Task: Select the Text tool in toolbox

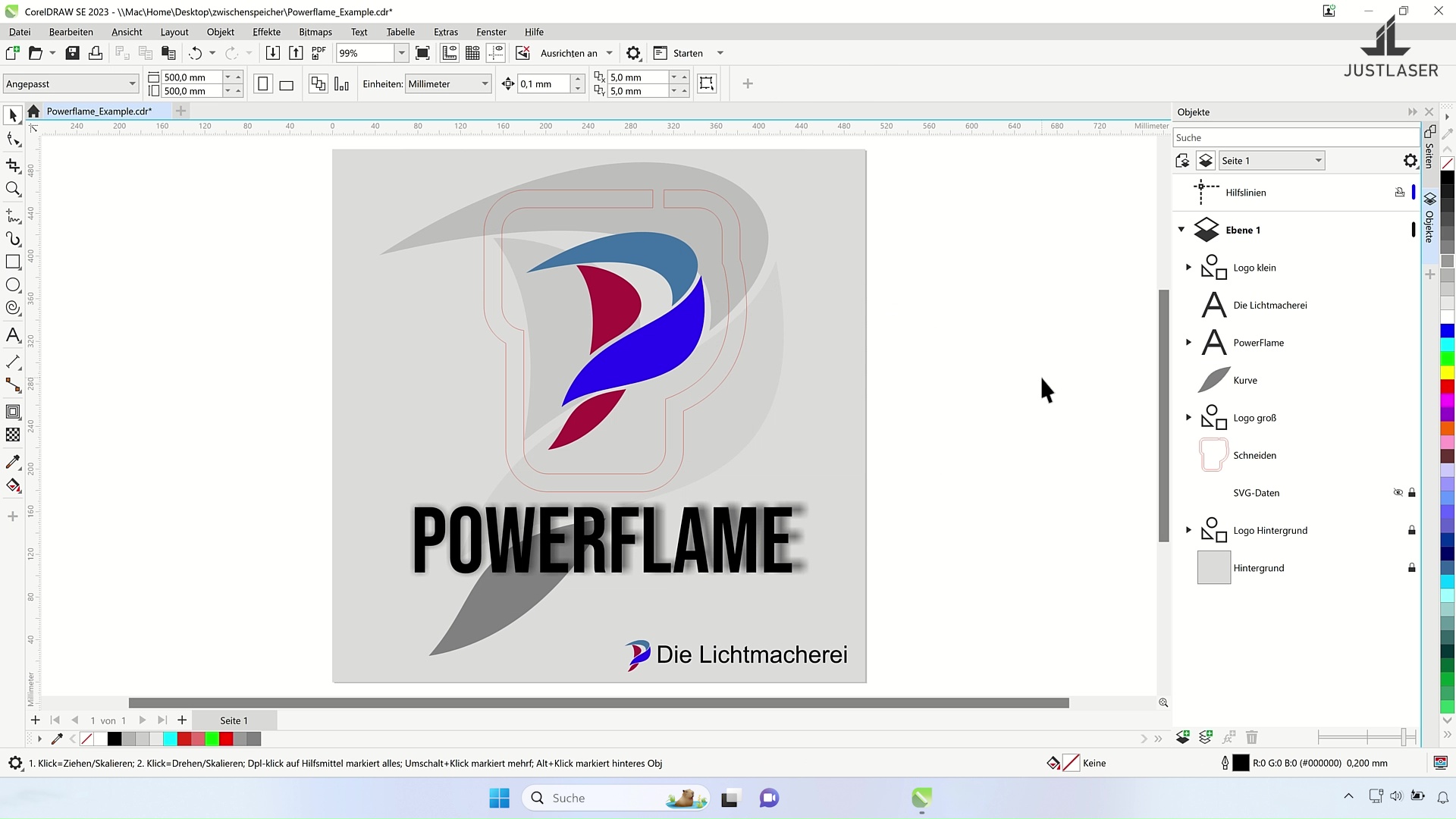Action: [x=13, y=335]
